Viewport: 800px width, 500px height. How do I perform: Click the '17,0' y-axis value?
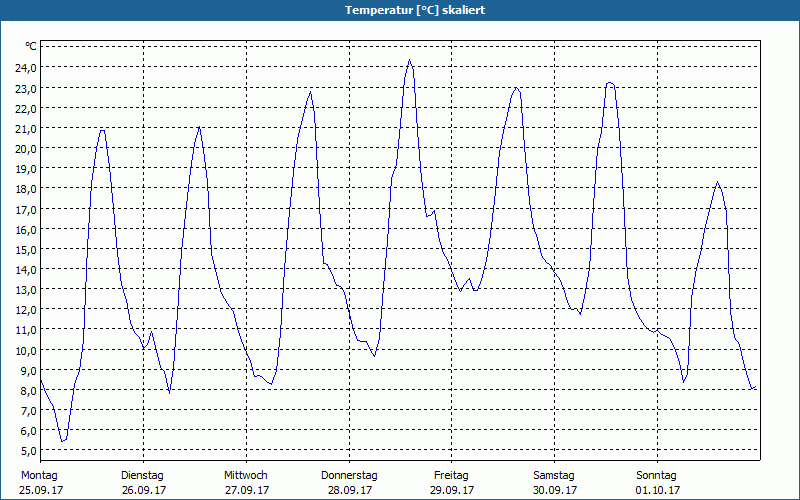point(25,209)
